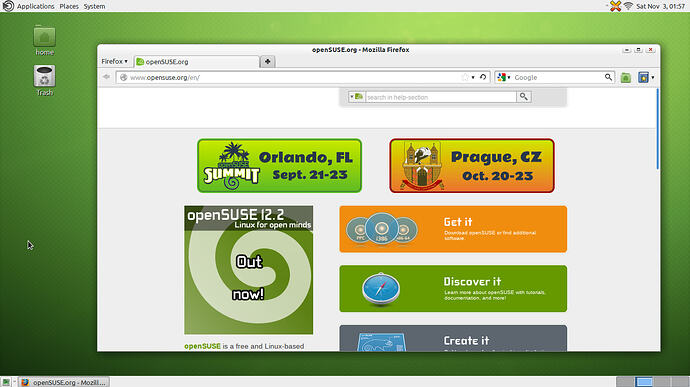Switch to the first workspace
The height and width of the screenshot is (387, 690).
coord(625,382)
